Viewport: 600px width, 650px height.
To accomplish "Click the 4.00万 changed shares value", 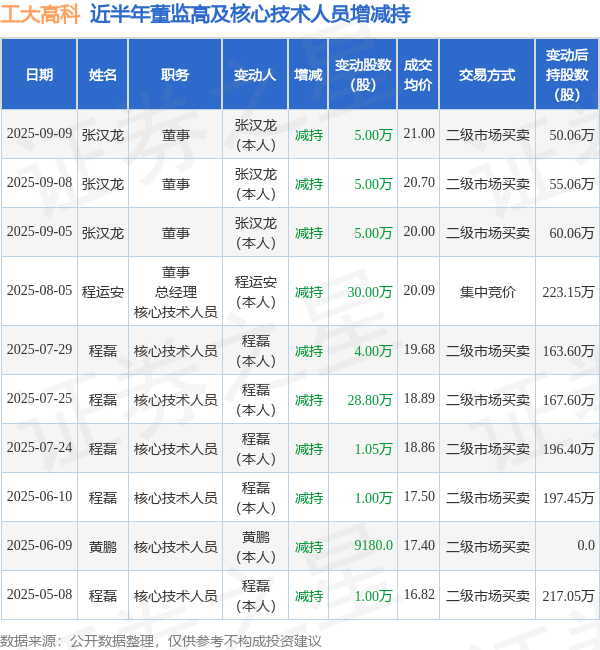I will point(373,351).
